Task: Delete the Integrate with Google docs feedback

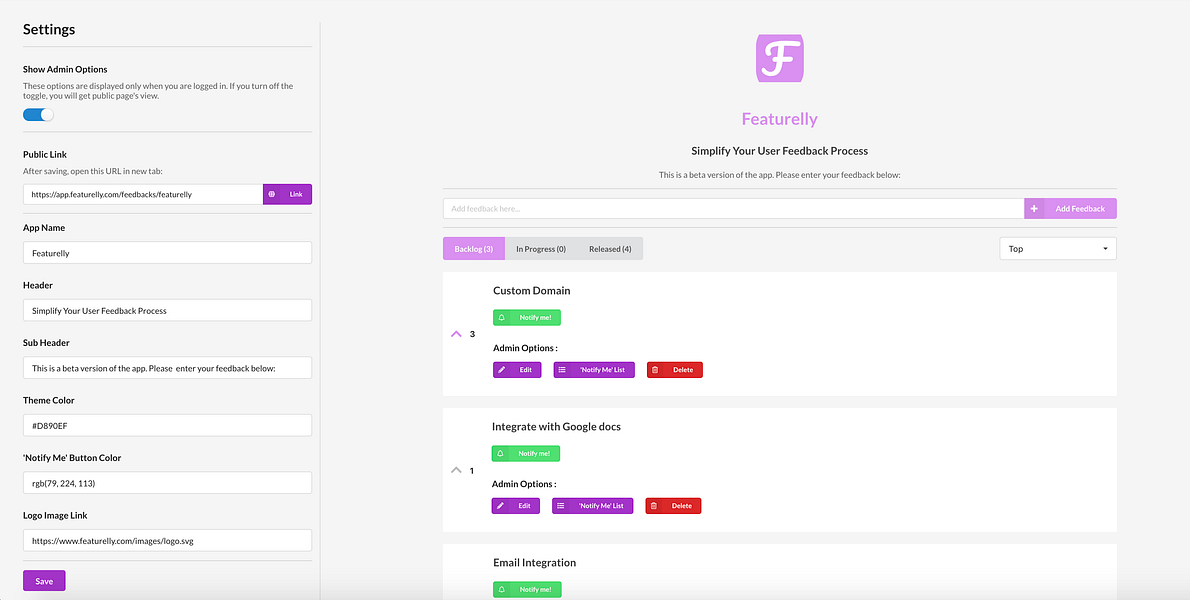Action: click(x=673, y=506)
